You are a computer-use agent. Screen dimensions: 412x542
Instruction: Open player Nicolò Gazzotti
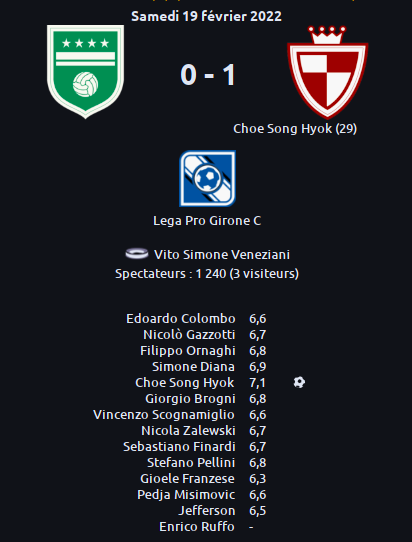(x=189, y=335)
